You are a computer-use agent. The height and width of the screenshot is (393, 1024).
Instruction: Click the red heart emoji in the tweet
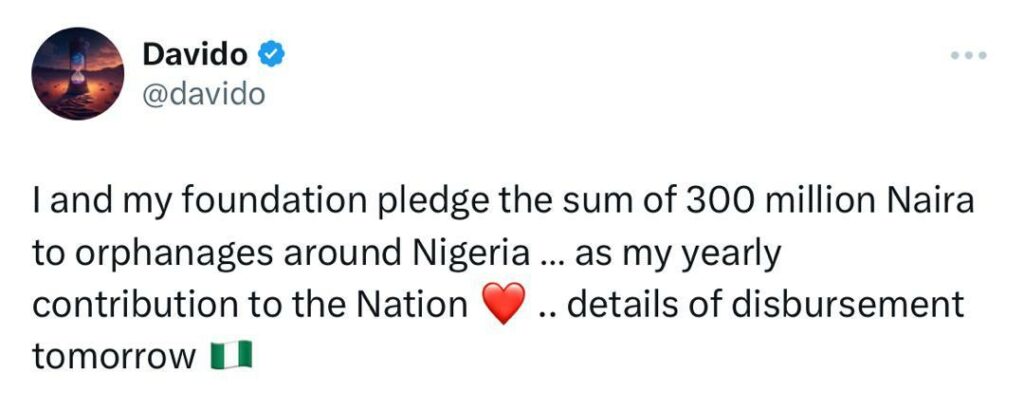click(503, 304)
